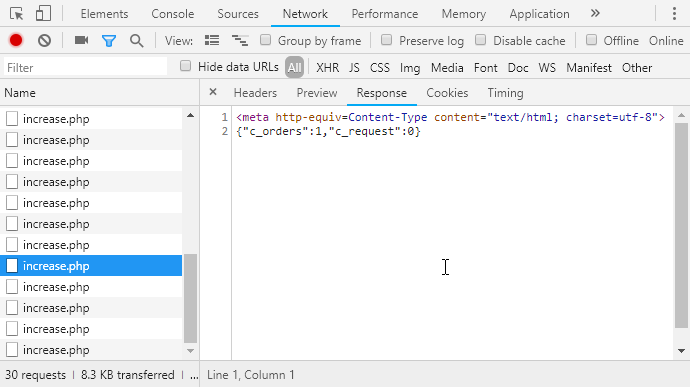Viewport: 690px width, 387px height.
Task: Open the Console tab
Action: tap(172, 14)
